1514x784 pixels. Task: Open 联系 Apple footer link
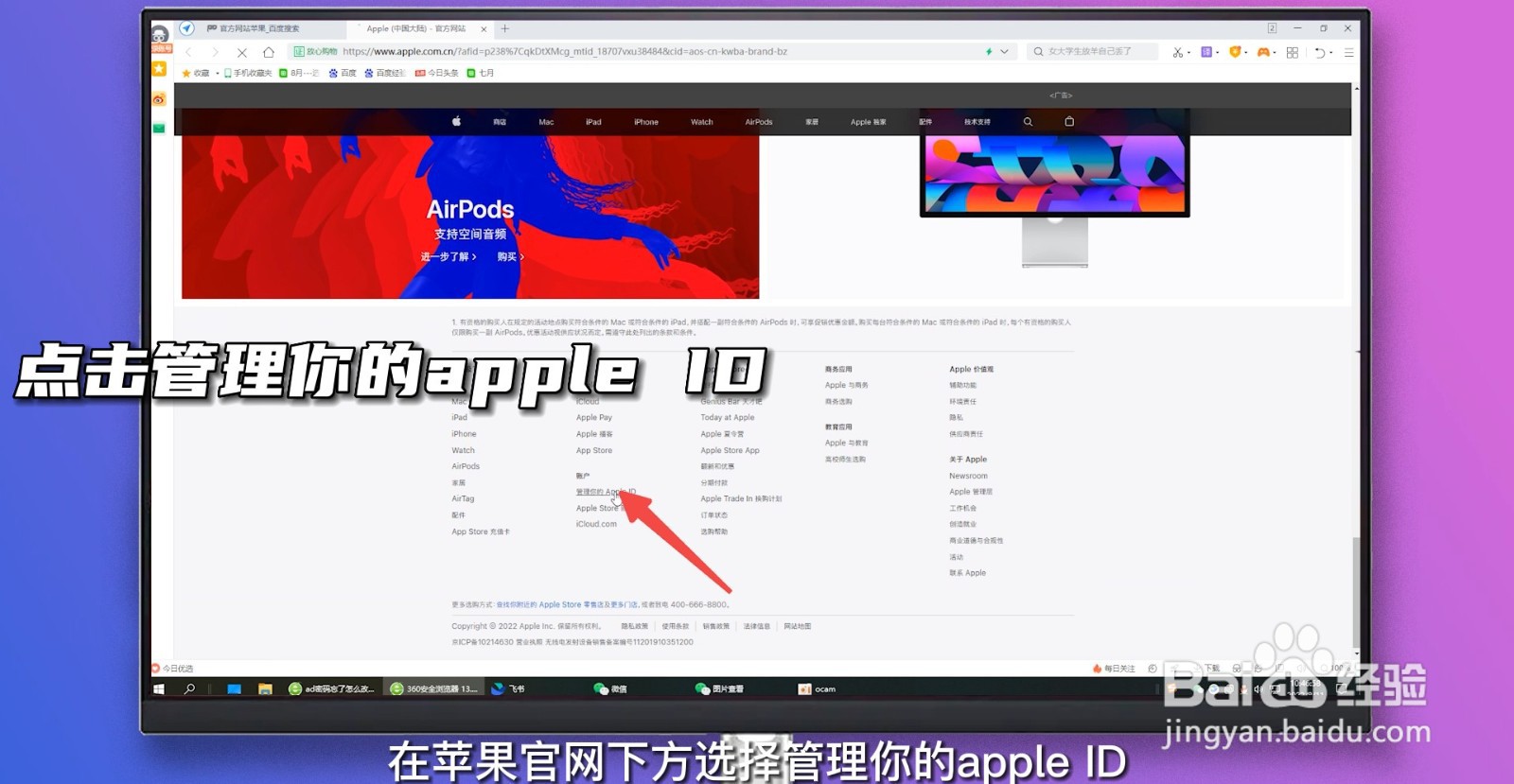point(967,573)
